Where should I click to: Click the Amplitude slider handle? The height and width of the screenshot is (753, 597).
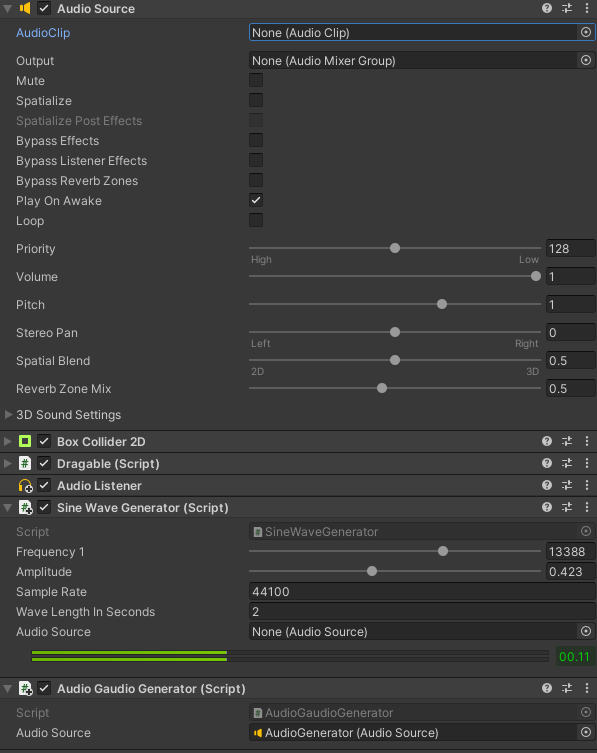pos(372,571)
